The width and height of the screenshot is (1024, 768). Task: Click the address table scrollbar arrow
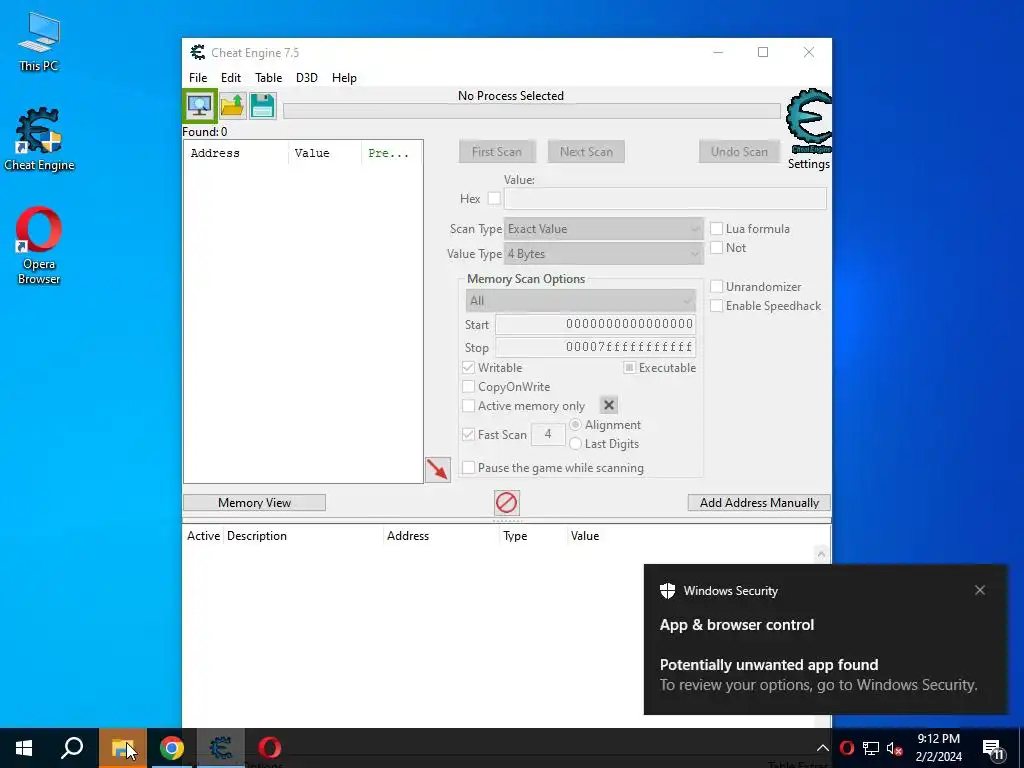click(x=822, y=554)
